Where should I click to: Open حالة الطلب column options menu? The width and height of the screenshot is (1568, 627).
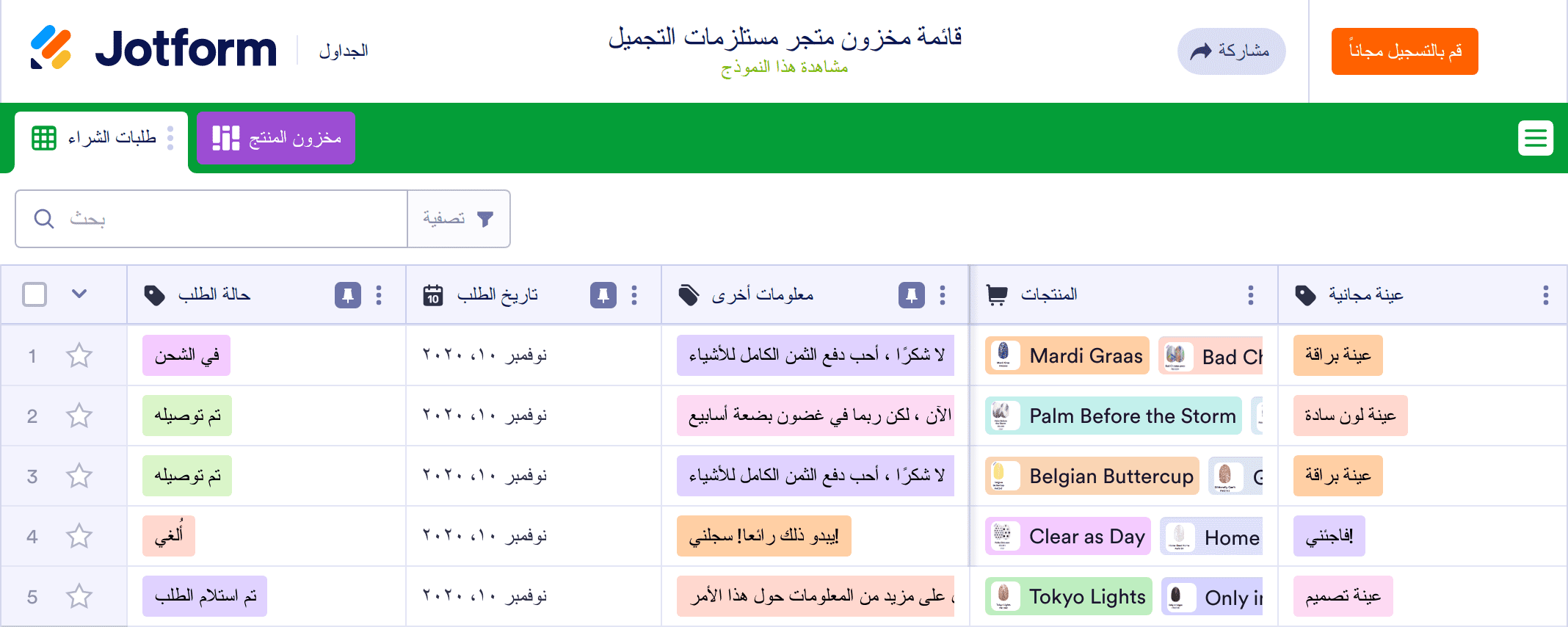[379, 295]
